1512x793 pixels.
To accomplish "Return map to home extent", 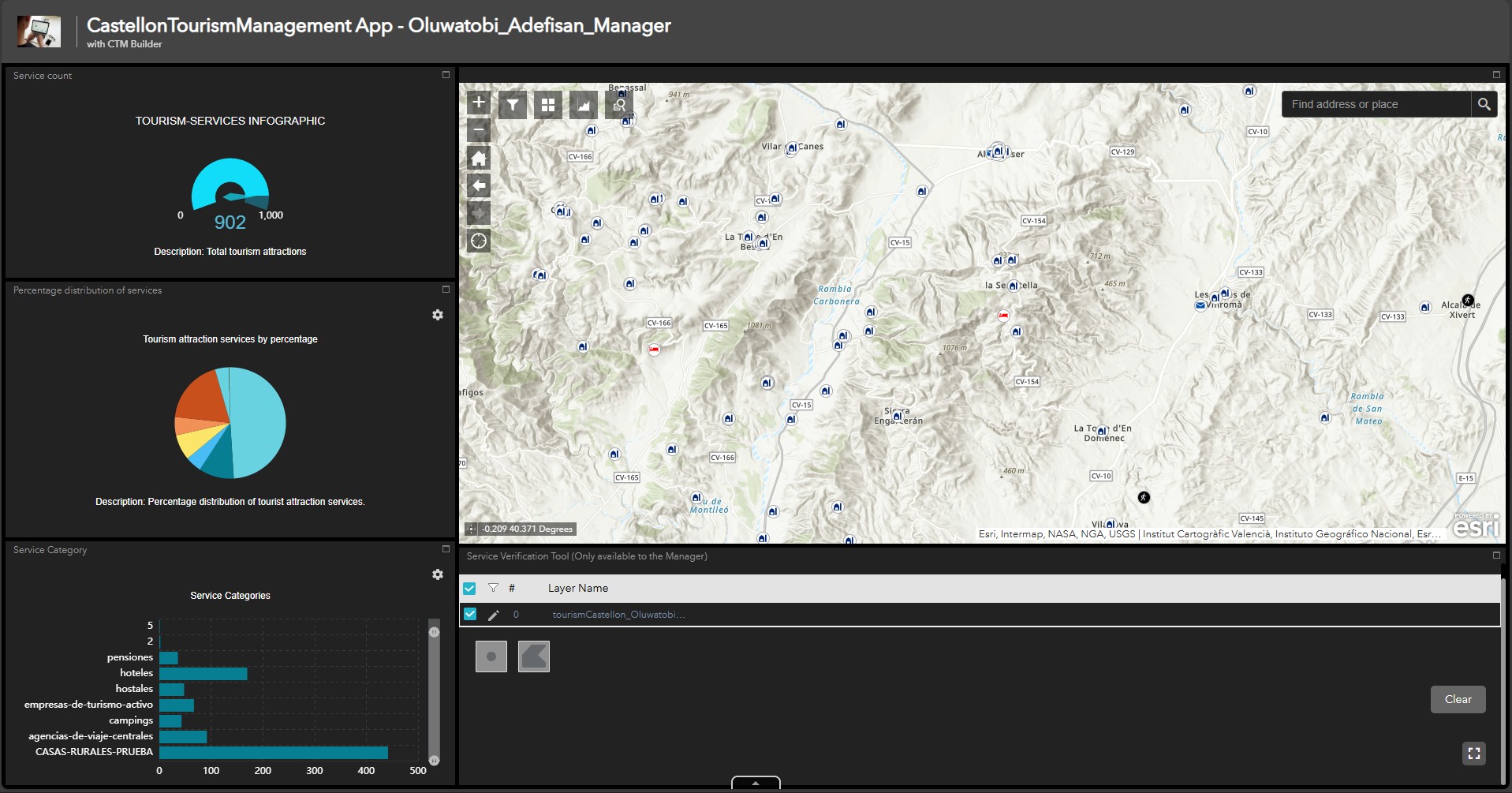I will point(479,158).
